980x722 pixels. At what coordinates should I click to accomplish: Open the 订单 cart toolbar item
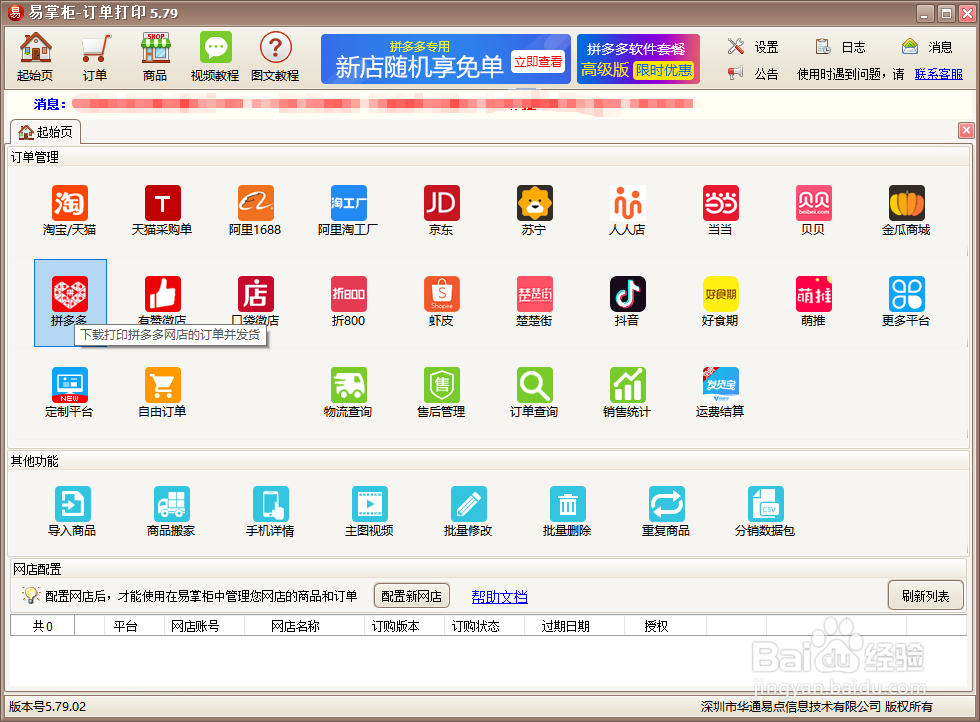96,57
